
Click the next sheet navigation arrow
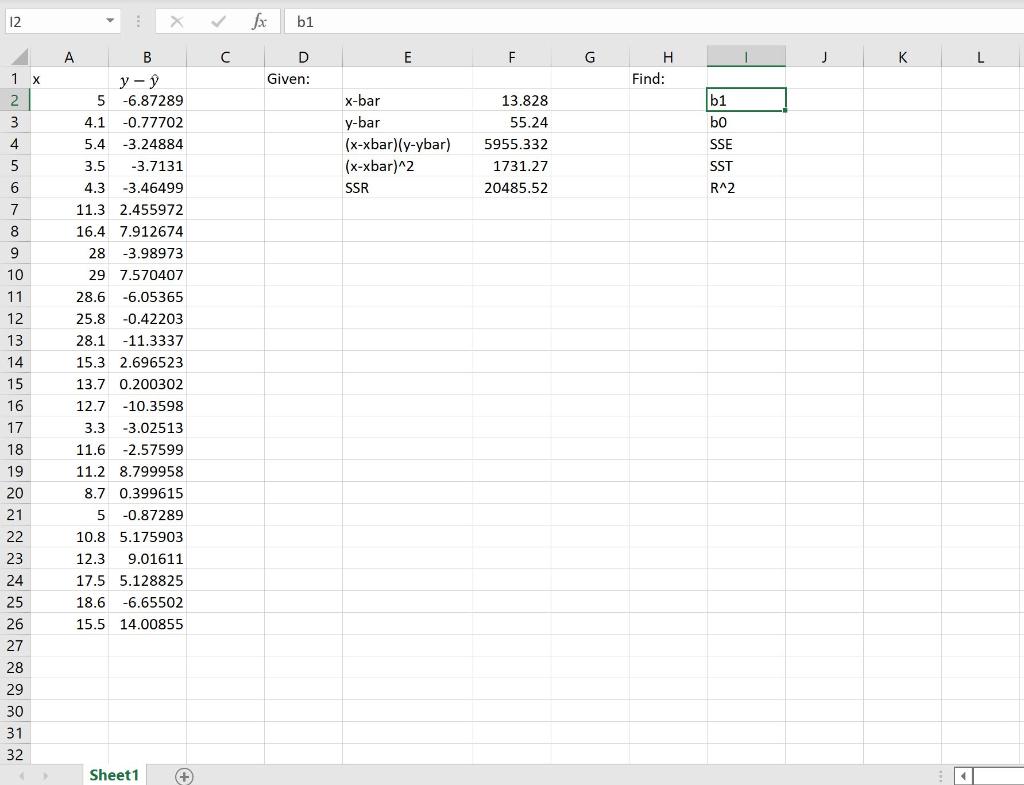coord(44,775)
